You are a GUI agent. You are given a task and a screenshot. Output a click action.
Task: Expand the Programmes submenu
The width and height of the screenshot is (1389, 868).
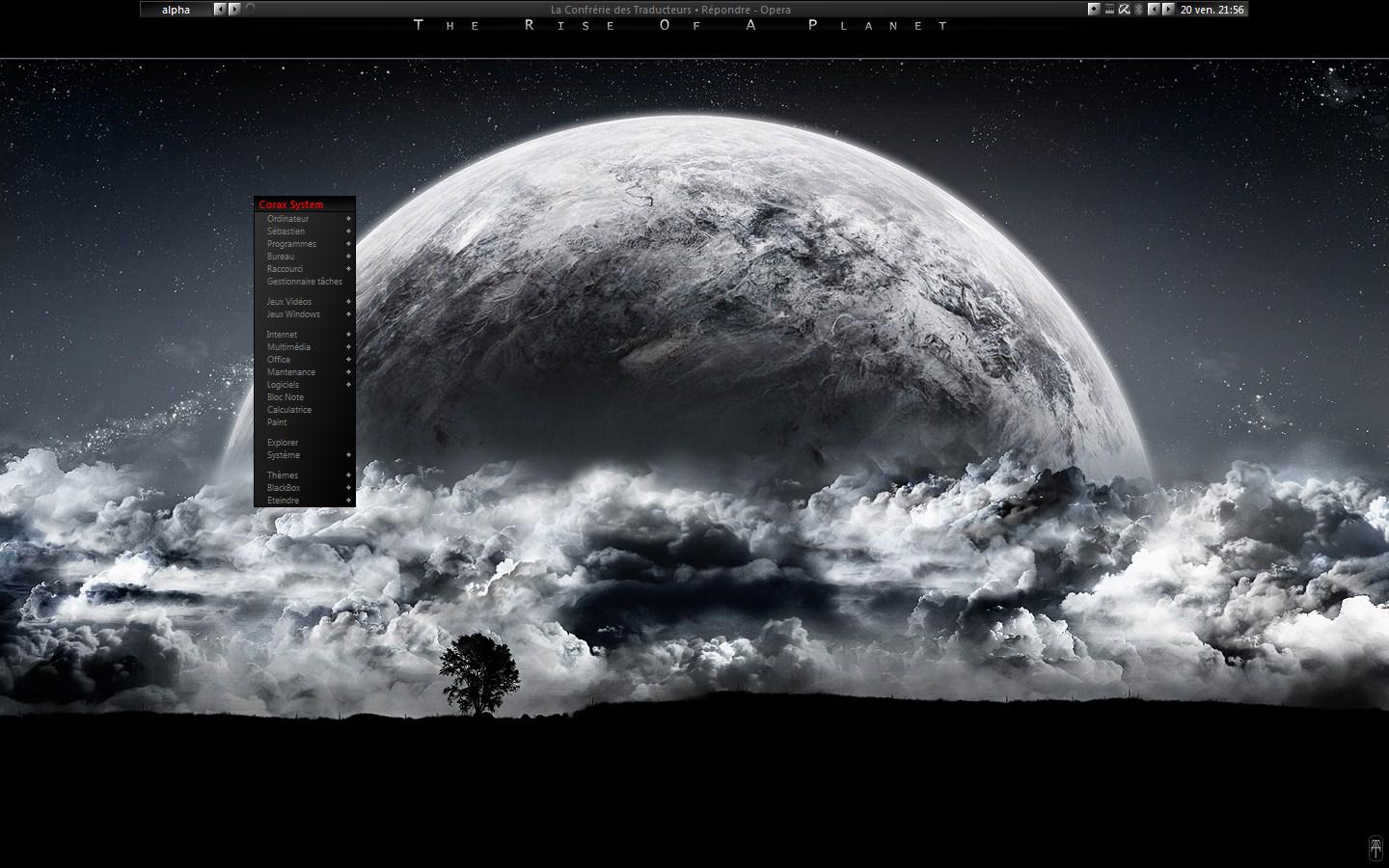tap(305, 244)
